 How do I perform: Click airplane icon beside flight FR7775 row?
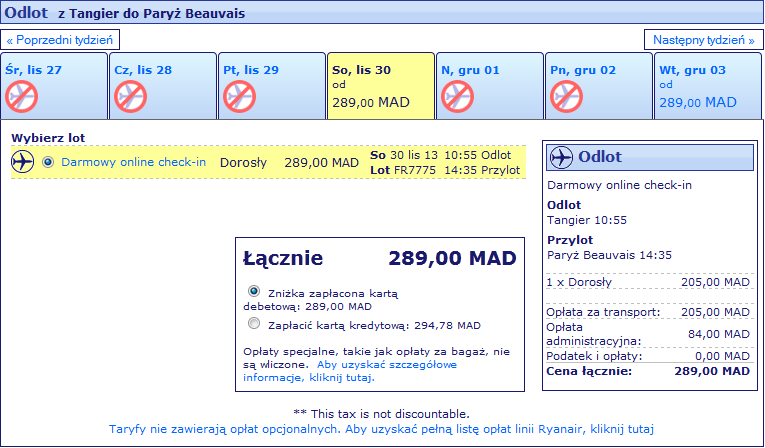click(x=22, y=162)
